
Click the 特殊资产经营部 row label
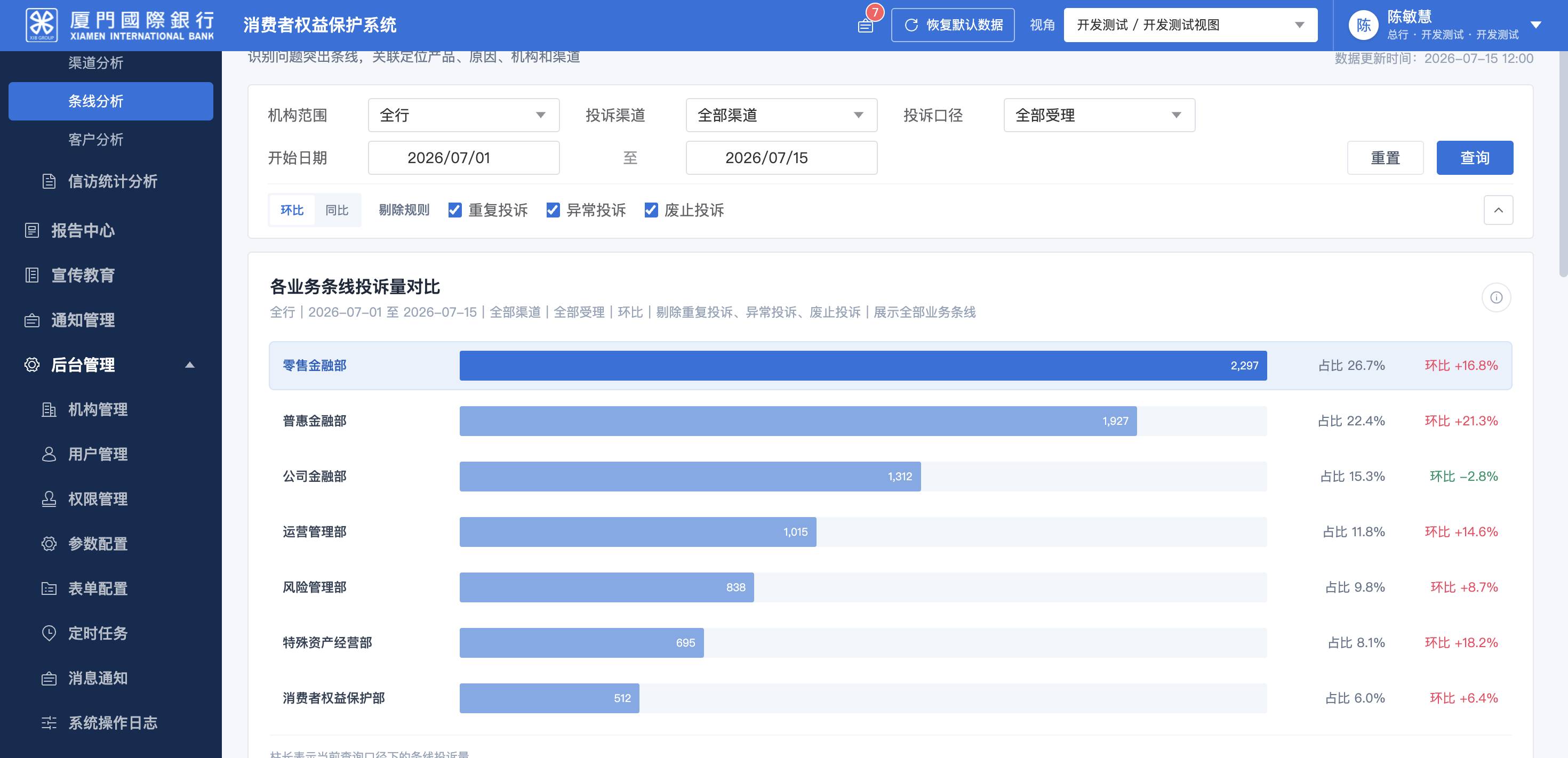[327, 642]
